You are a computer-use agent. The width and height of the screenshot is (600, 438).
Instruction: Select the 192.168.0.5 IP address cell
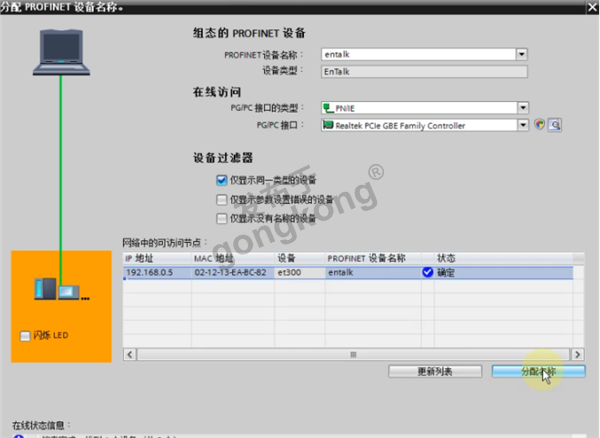(157, 272)
